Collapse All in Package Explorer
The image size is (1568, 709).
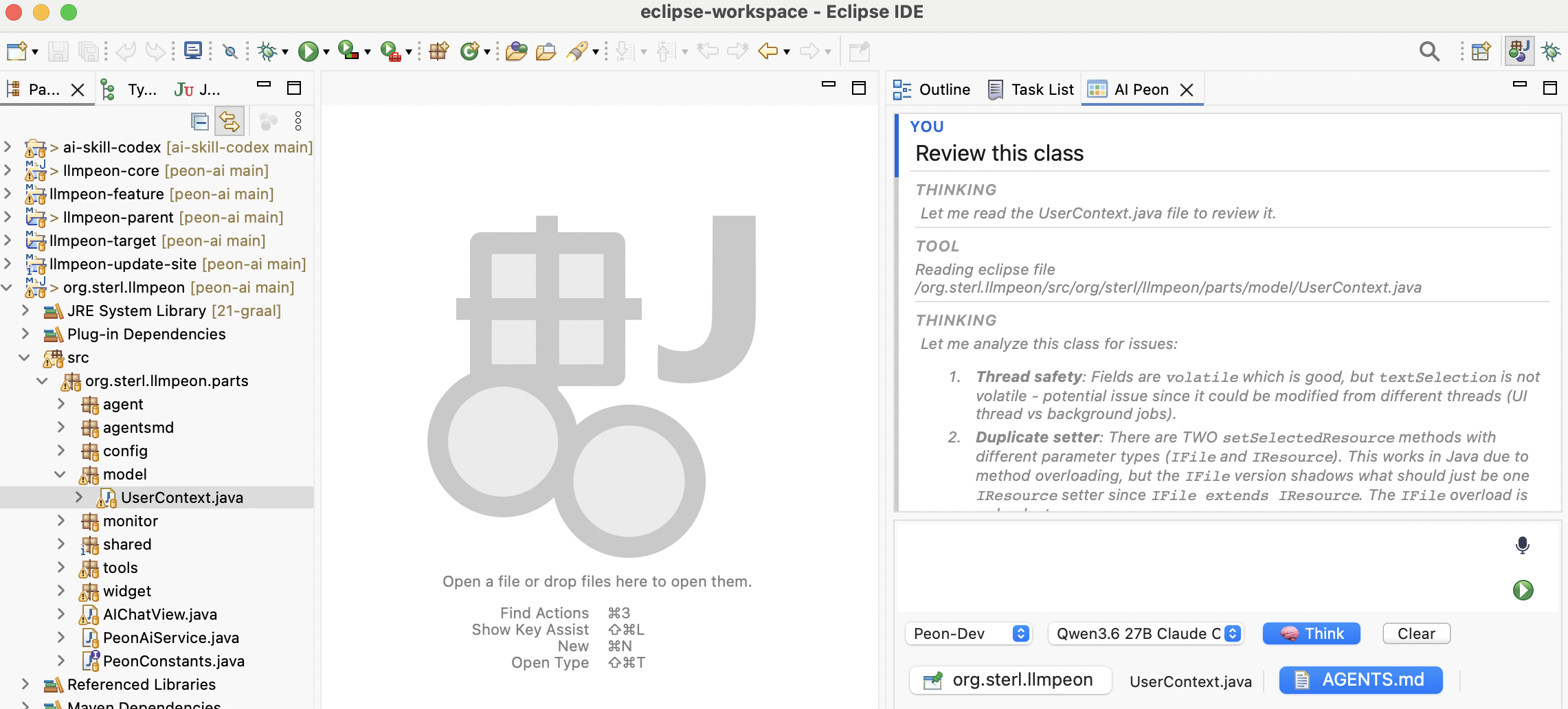coord(200,122)
